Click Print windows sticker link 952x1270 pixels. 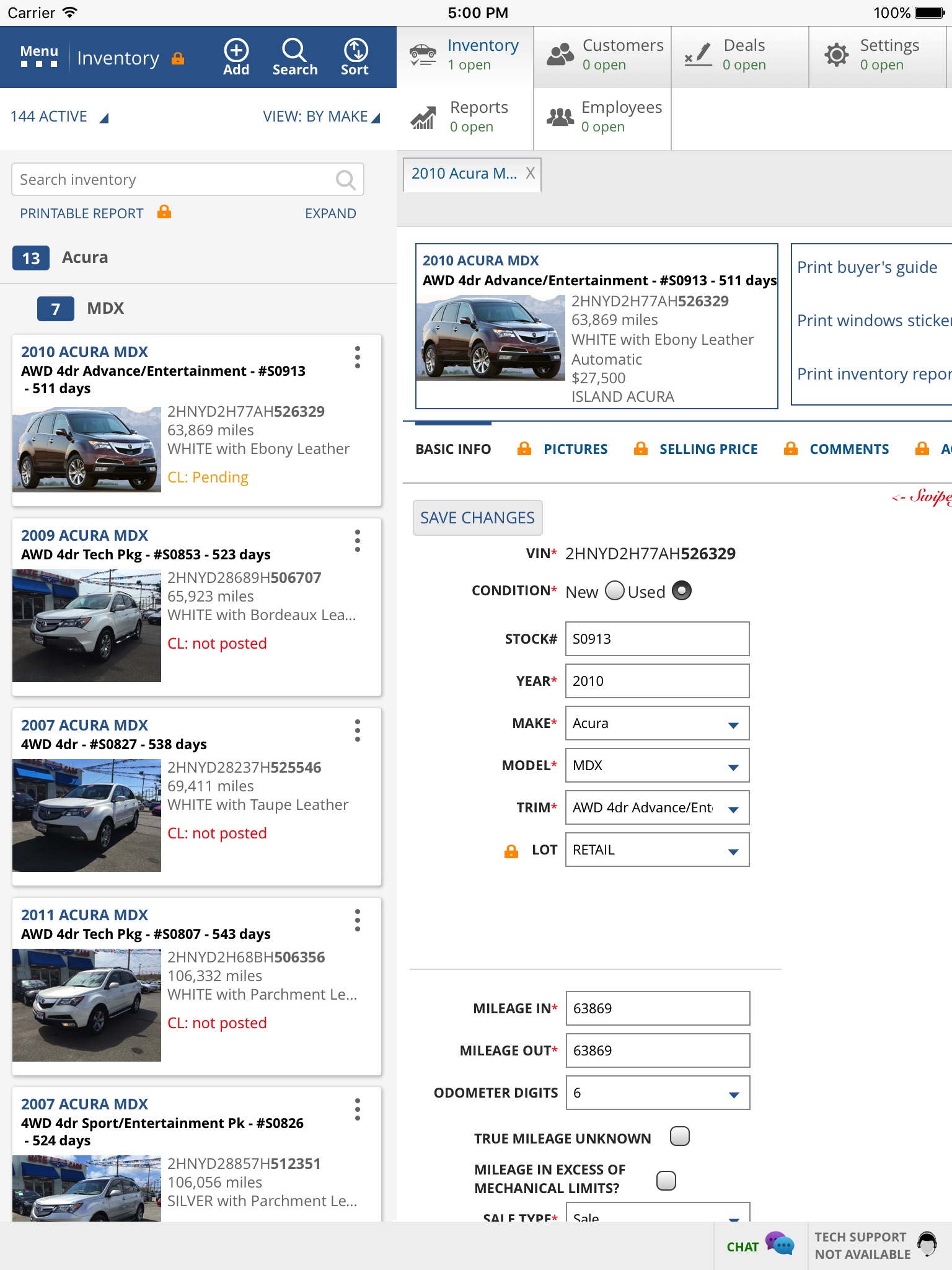[x=874, y=321]
